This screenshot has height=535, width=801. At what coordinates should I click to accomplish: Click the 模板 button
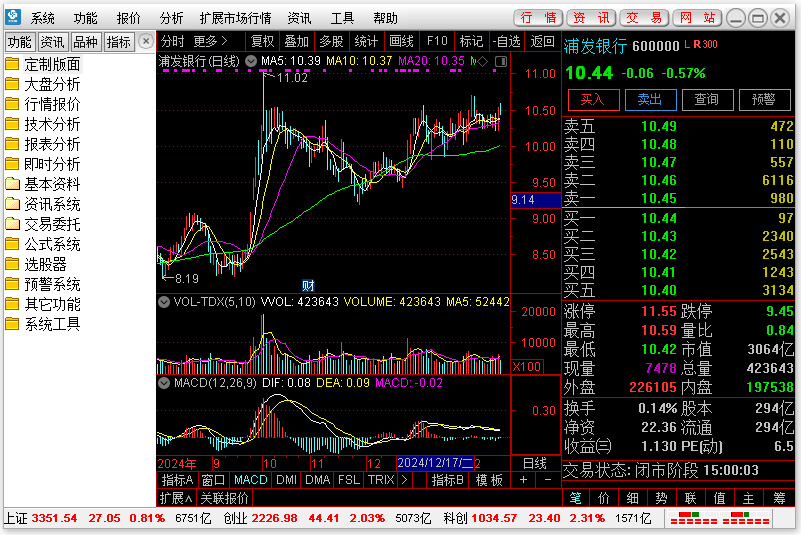pos(489,480)
